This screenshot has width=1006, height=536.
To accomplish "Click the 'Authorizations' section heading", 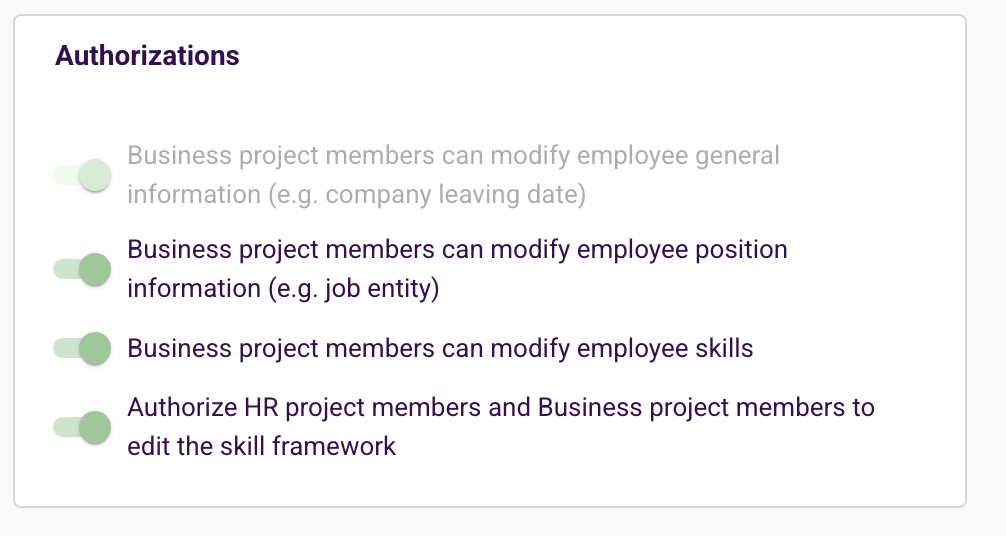I will click(147, 56).
